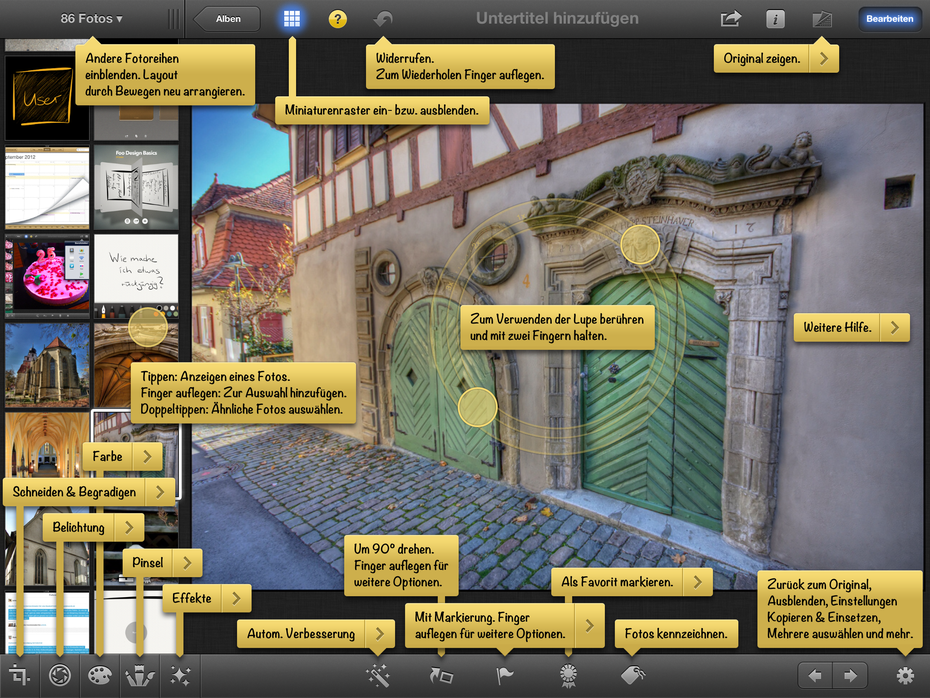The width and height of the screenshot is (930, 698).
Task: Open the settings gear menu
Action: pyautogui.click(x=905, y=676)
